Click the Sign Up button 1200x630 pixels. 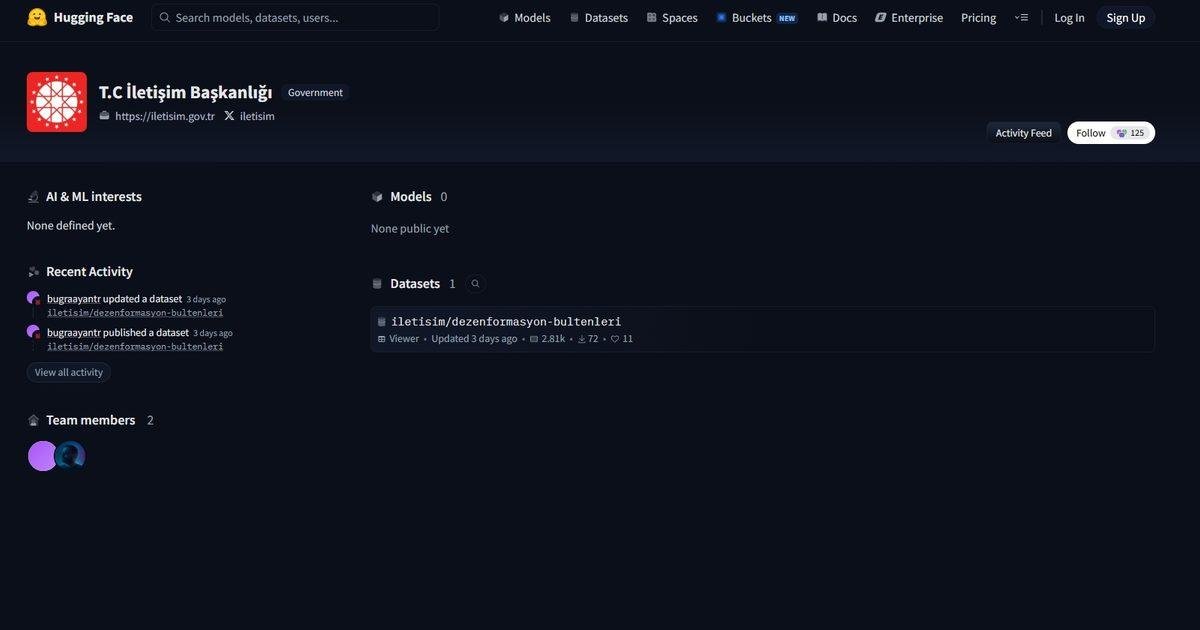click(x=1125, y=18)
